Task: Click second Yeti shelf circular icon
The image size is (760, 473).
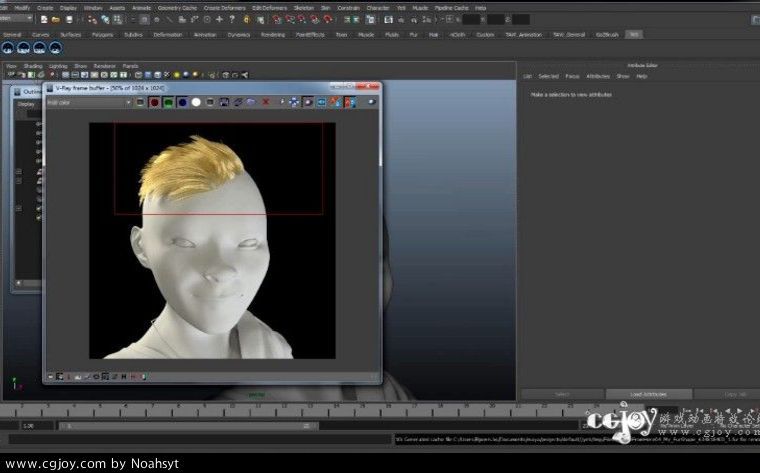Action: pyautogui.click(x=23, y=48)
